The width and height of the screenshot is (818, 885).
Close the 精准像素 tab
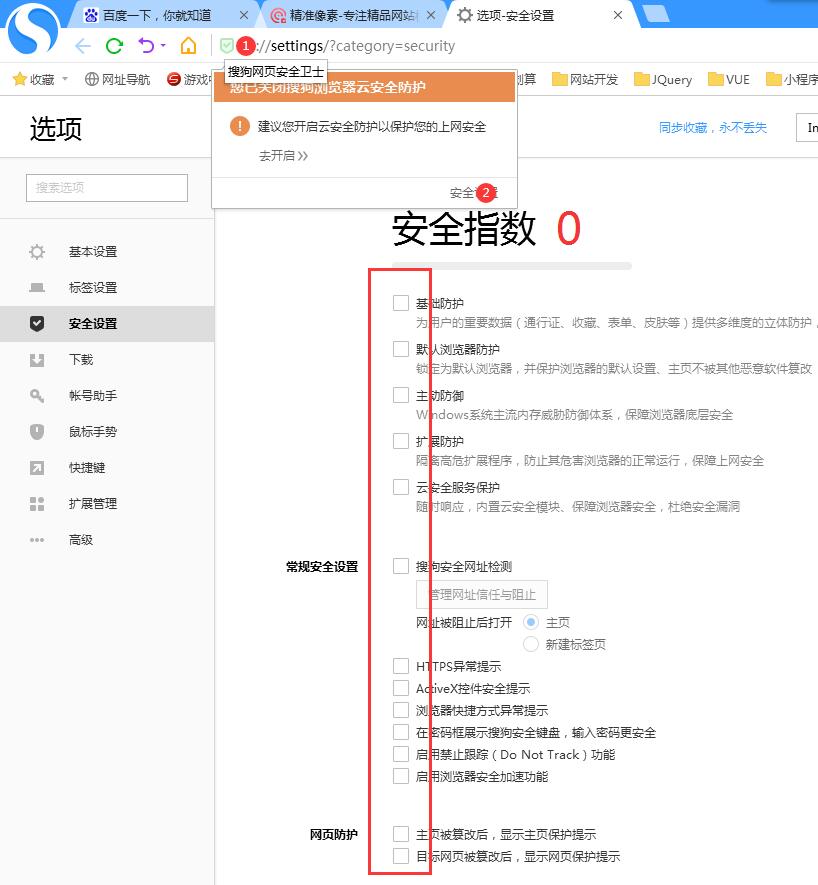point(431,15)
